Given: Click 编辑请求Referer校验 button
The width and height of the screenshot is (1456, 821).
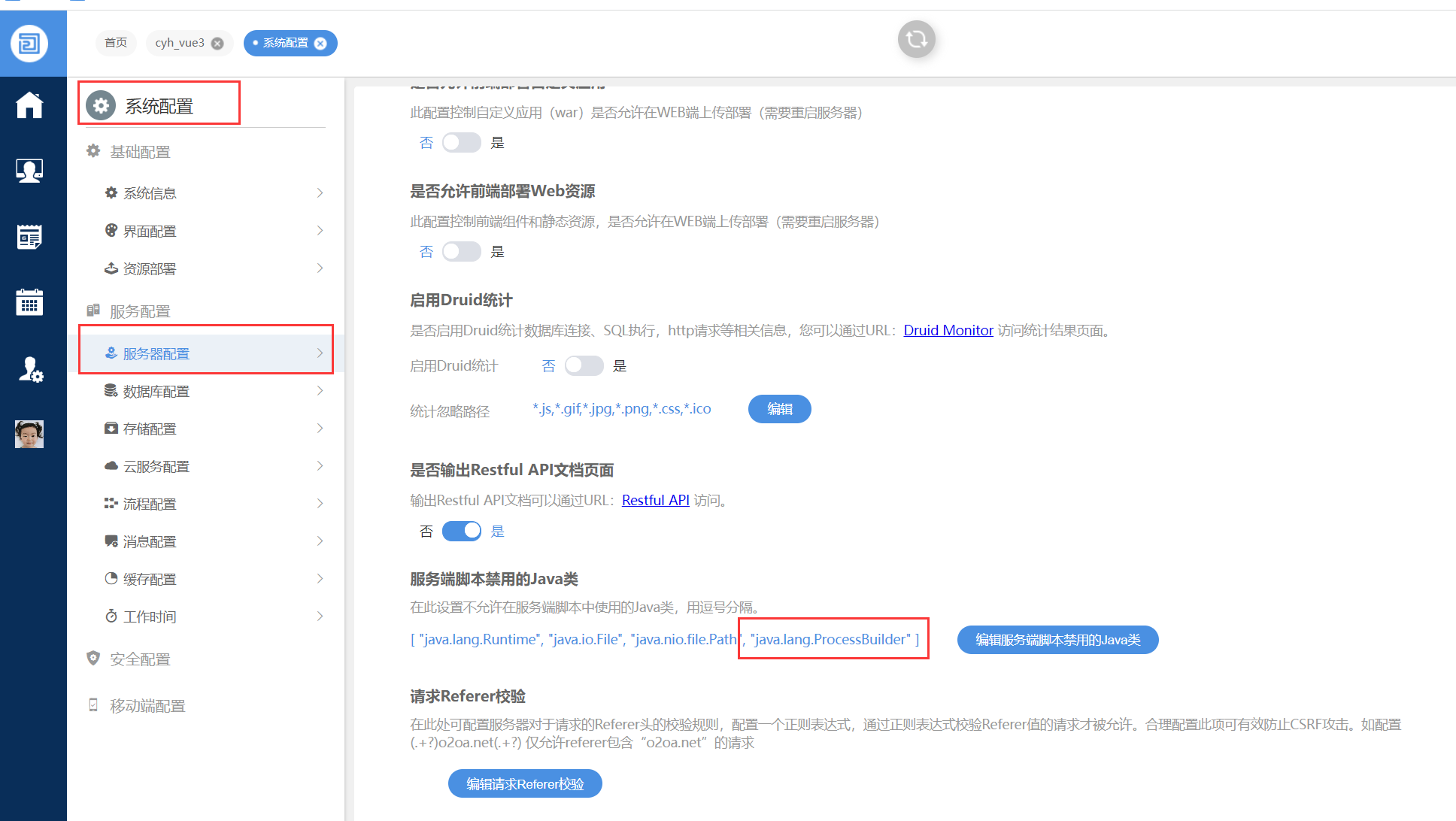Looking at the screenshot, I should 525,783.
